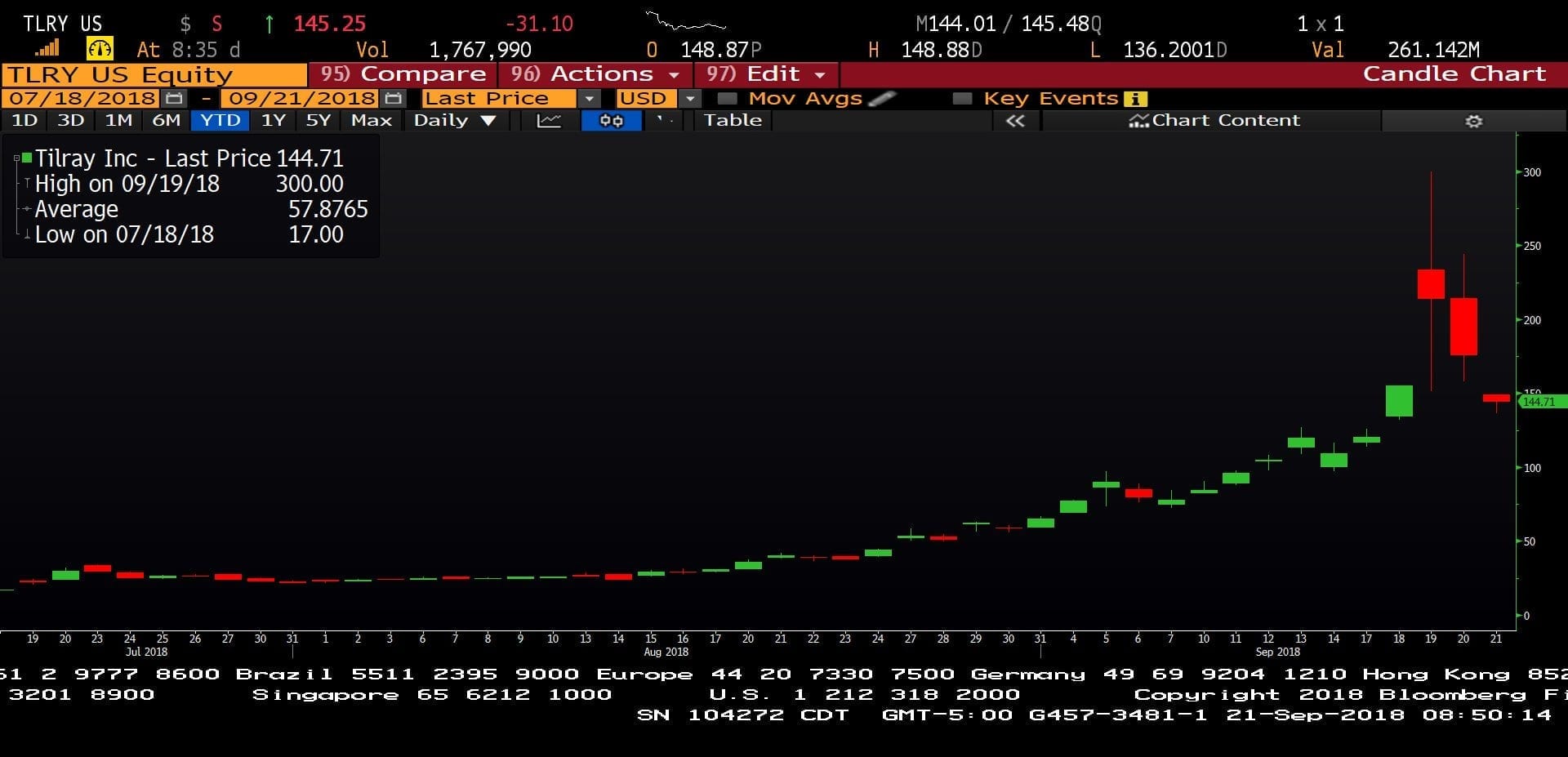The image size is (1568, 757).
Task: Select the YTD range tab
Action: coord(220,121)
